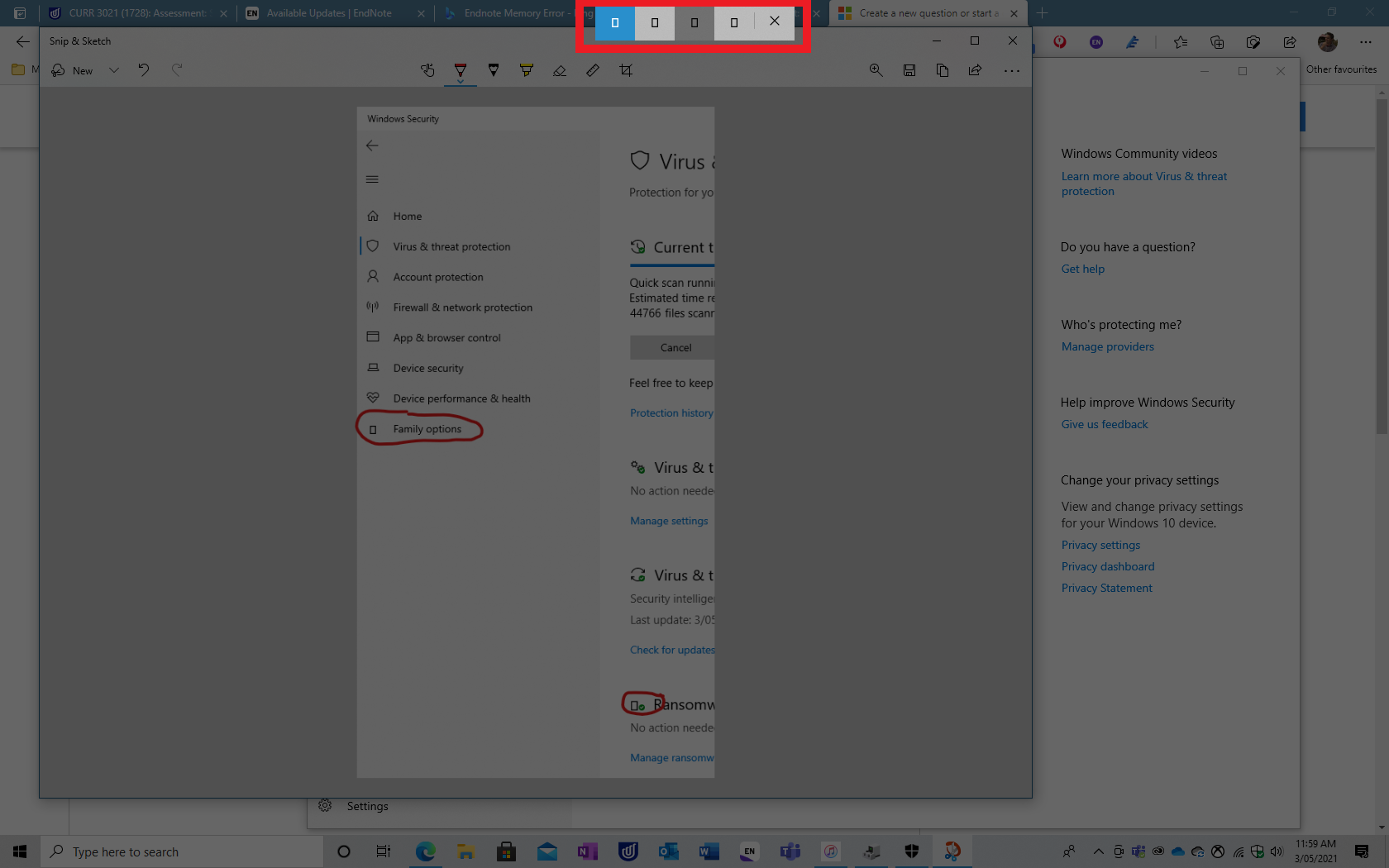This screenshot has height=868, width=1389.
Task: Open the Manage providers link
Action: tap(1108, 346)
